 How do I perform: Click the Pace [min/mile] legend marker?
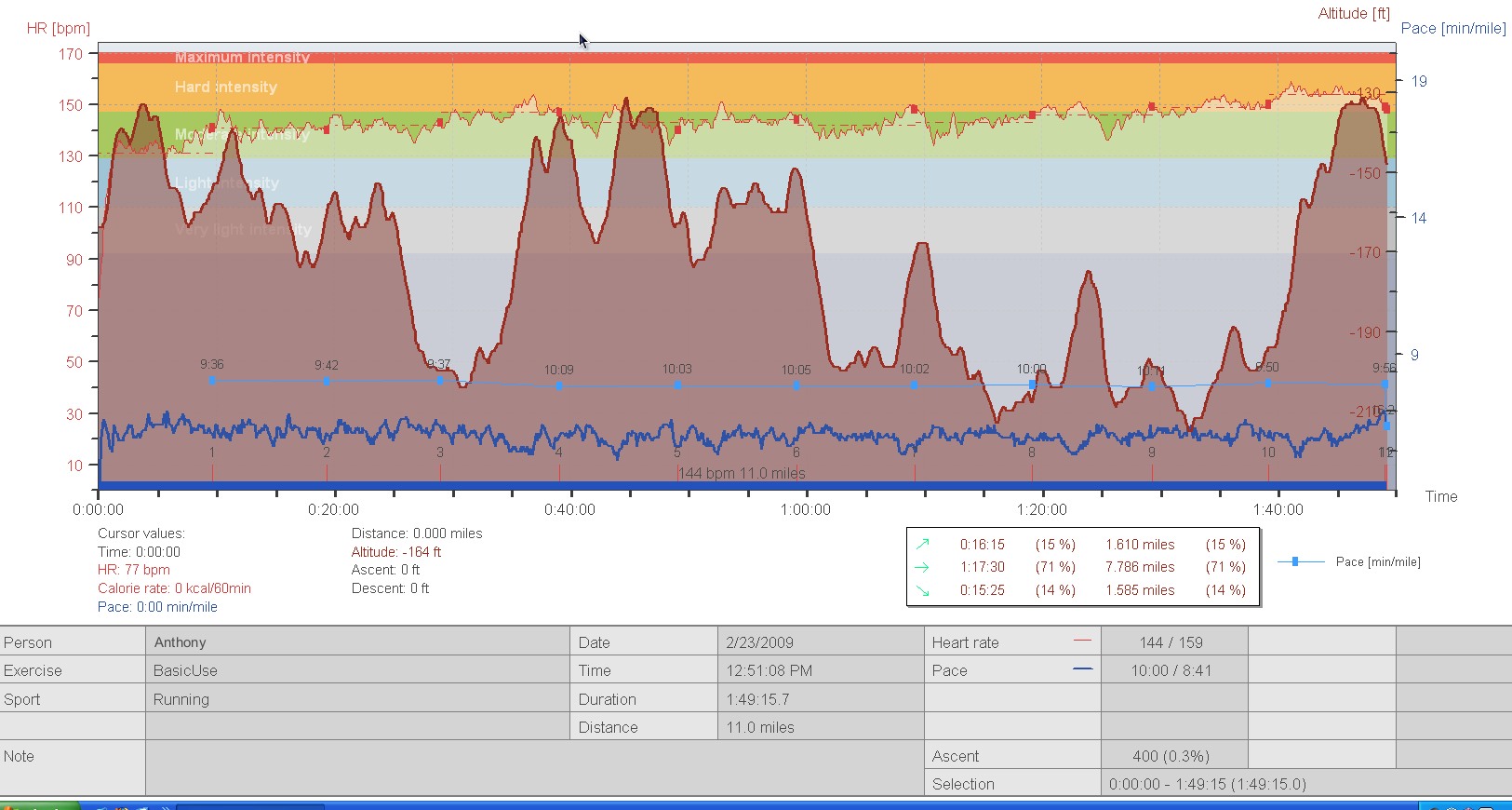(1295, 561)
